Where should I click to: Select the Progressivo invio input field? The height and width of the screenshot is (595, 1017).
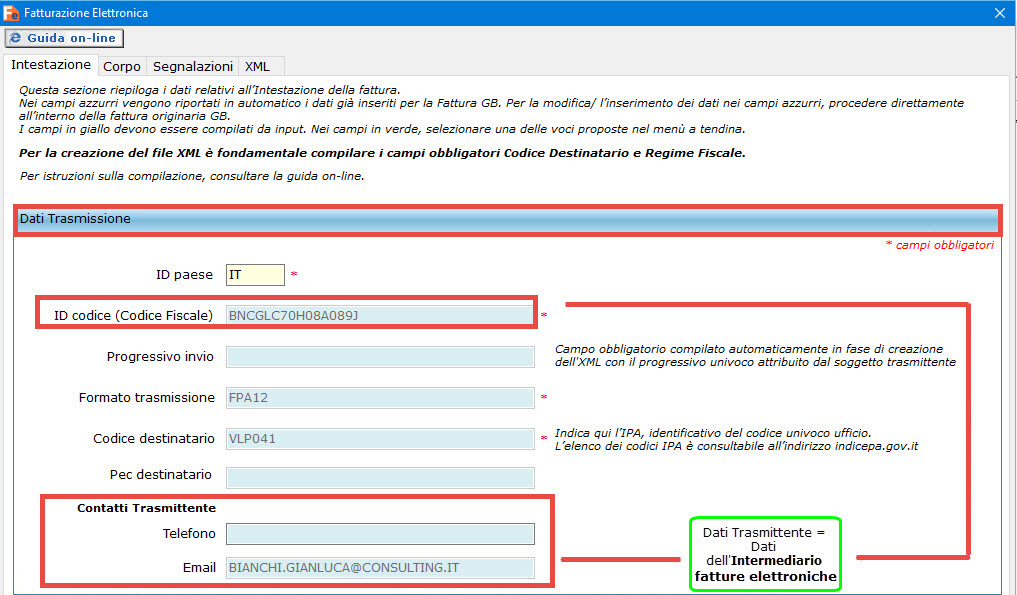(380, 357)
